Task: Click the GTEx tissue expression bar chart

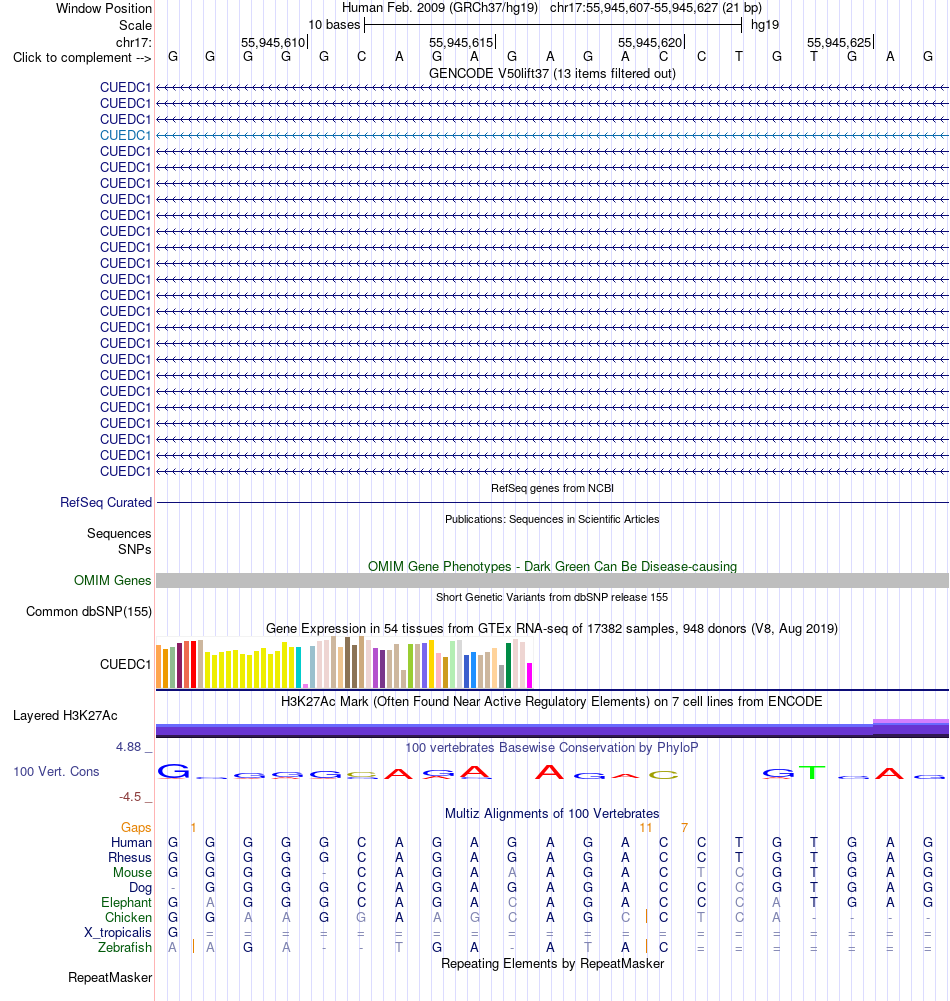Action: (x=344, y=663)
